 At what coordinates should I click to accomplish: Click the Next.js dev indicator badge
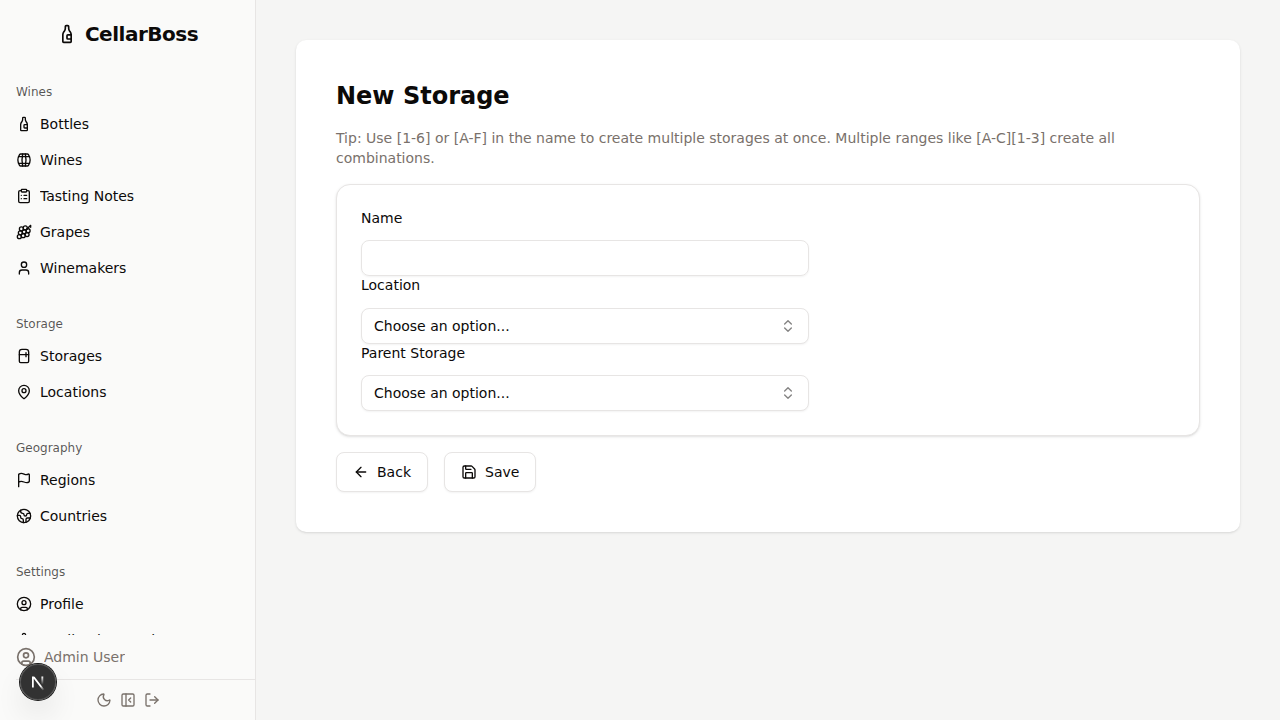point(38,681)
